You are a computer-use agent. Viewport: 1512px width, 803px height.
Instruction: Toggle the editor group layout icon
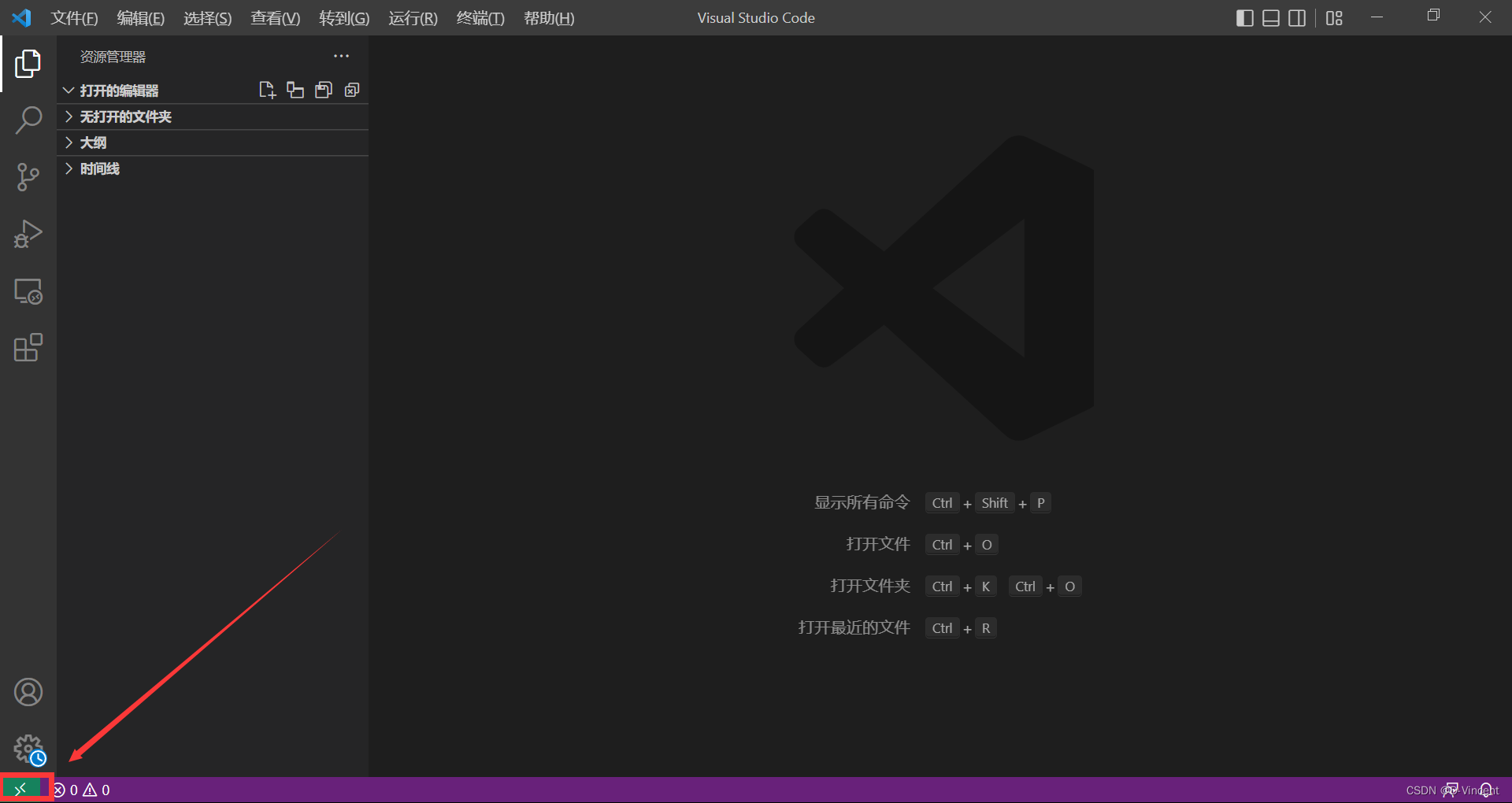(295, 90)
